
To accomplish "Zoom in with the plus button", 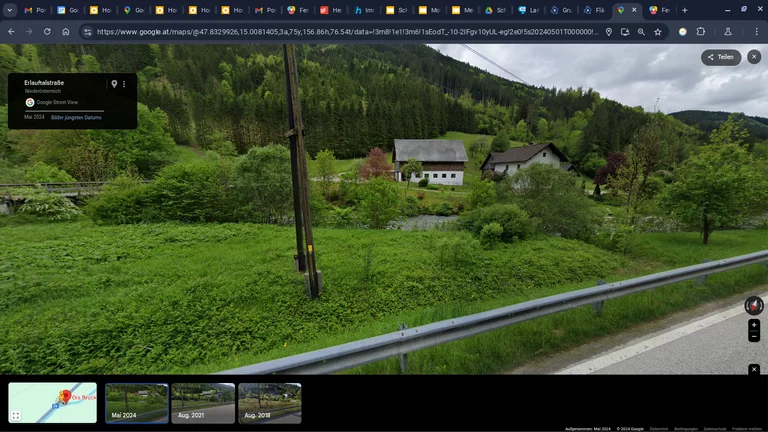I will (754, 325).
